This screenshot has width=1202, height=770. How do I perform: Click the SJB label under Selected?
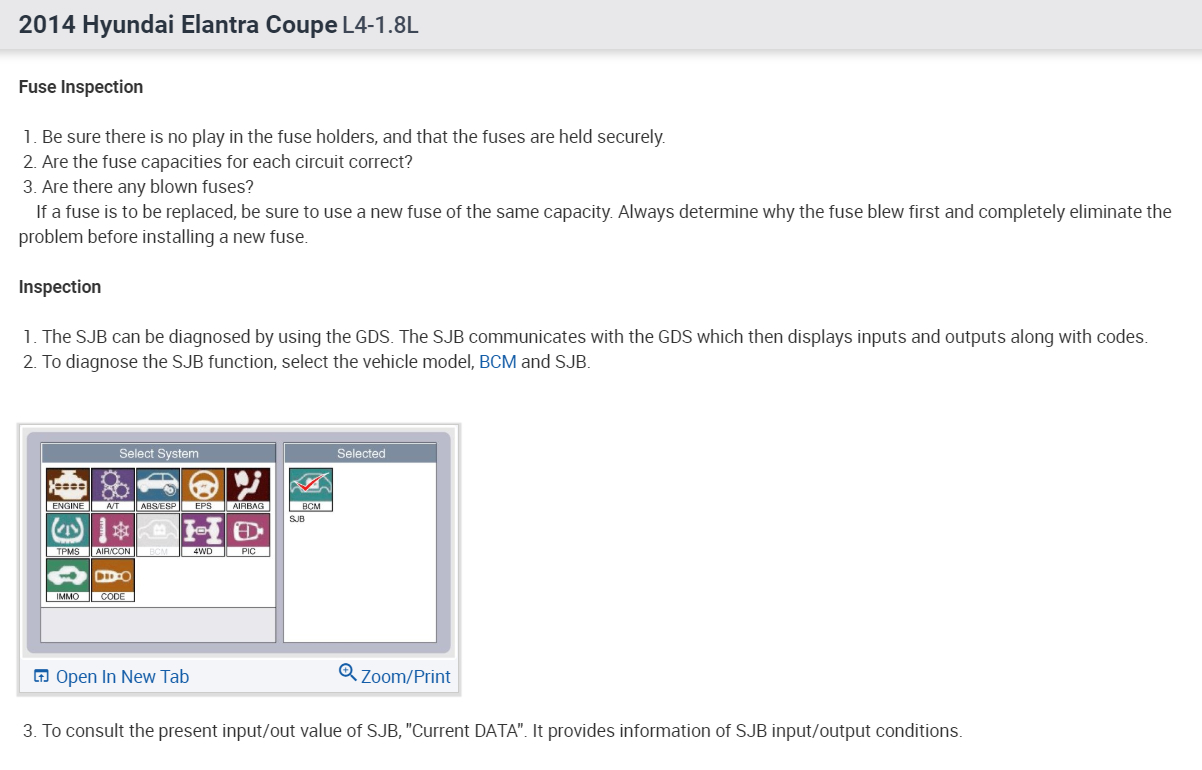click(297, 519)
